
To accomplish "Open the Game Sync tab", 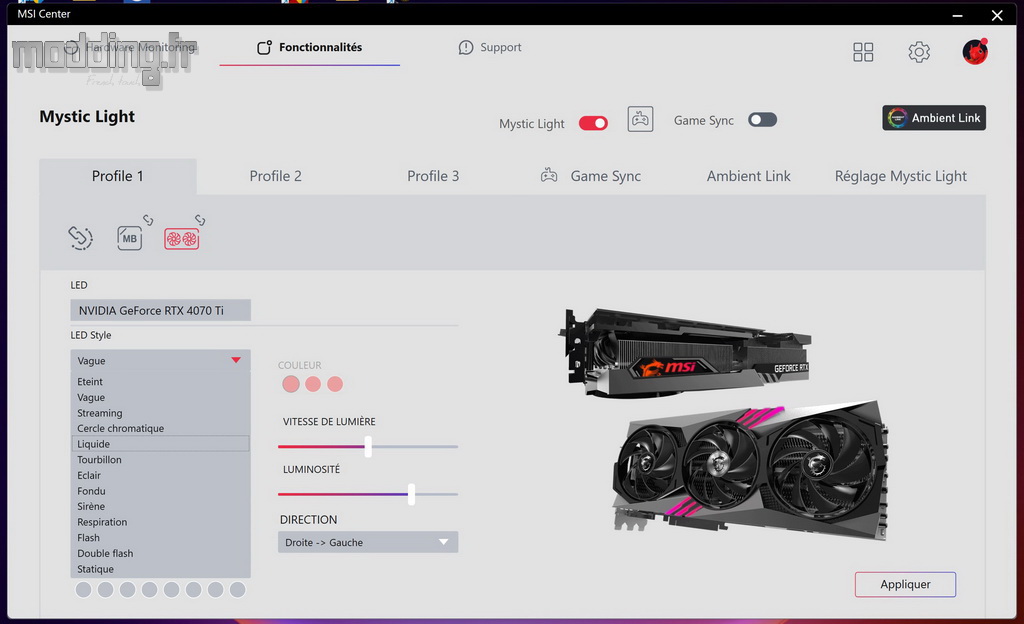I will pos(591,176).
